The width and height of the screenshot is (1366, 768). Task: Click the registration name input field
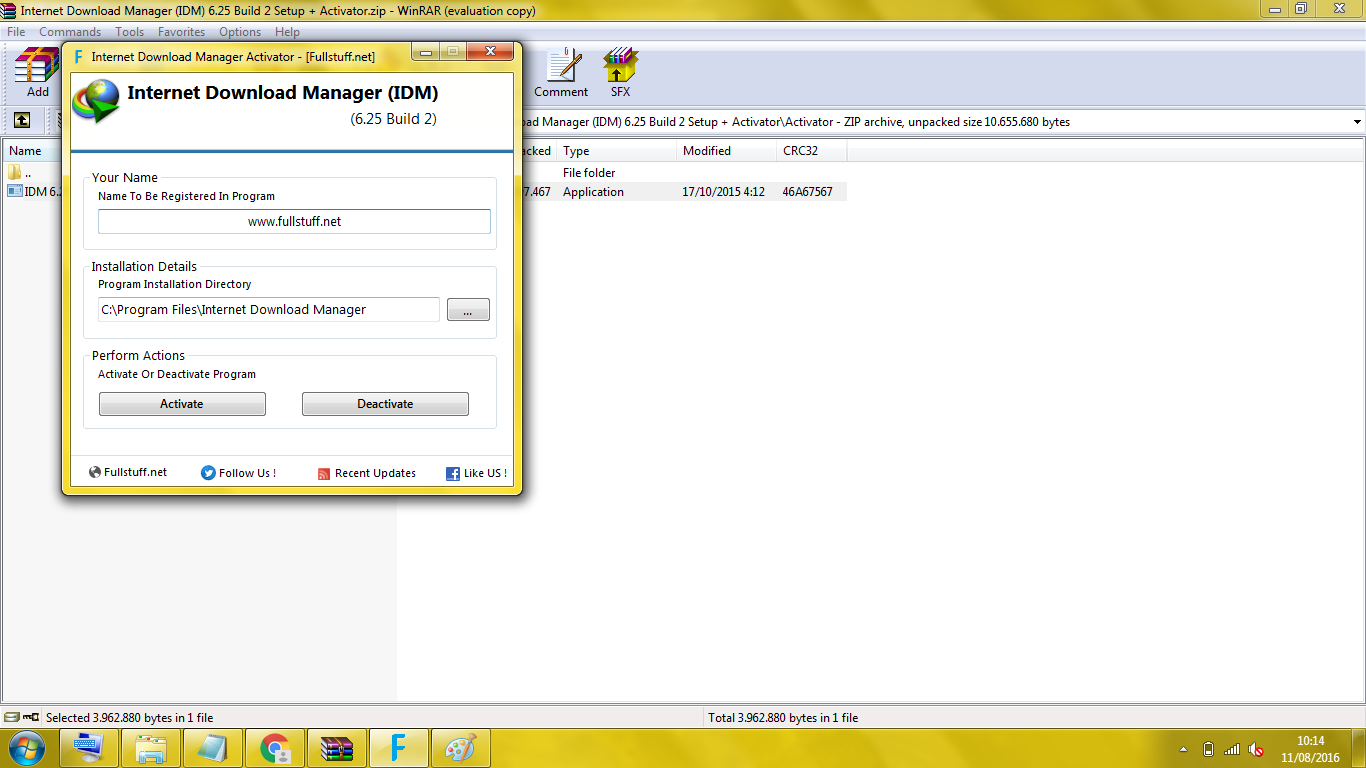pos(293,221)
